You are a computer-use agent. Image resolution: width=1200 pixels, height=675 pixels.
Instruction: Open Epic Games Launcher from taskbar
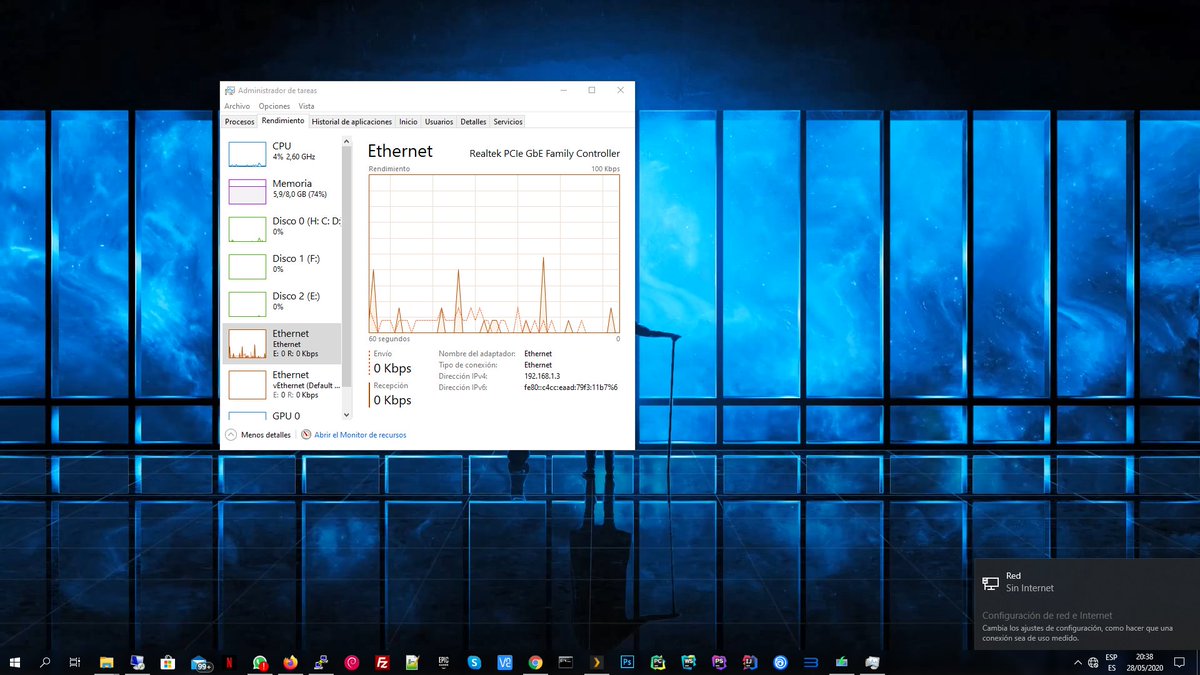click(x=443, y=662)
